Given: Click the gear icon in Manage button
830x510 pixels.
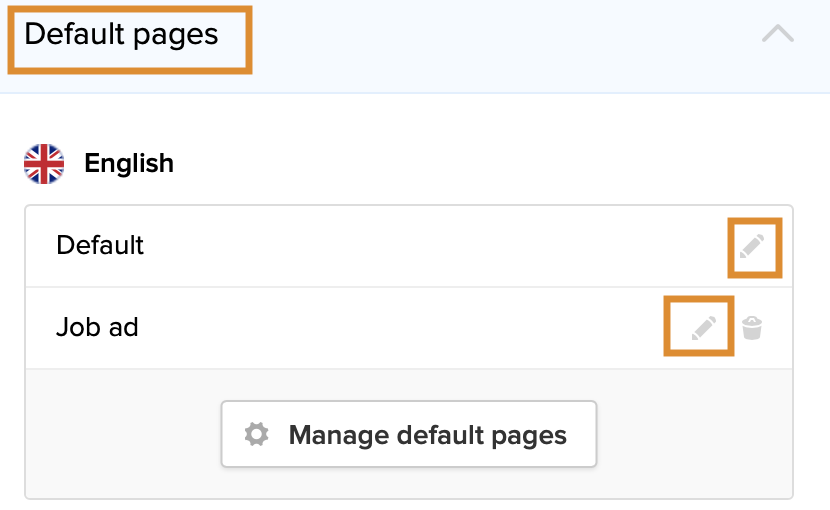Looking at the screenshot, I should pyautogui.click(x=257, y=435).
